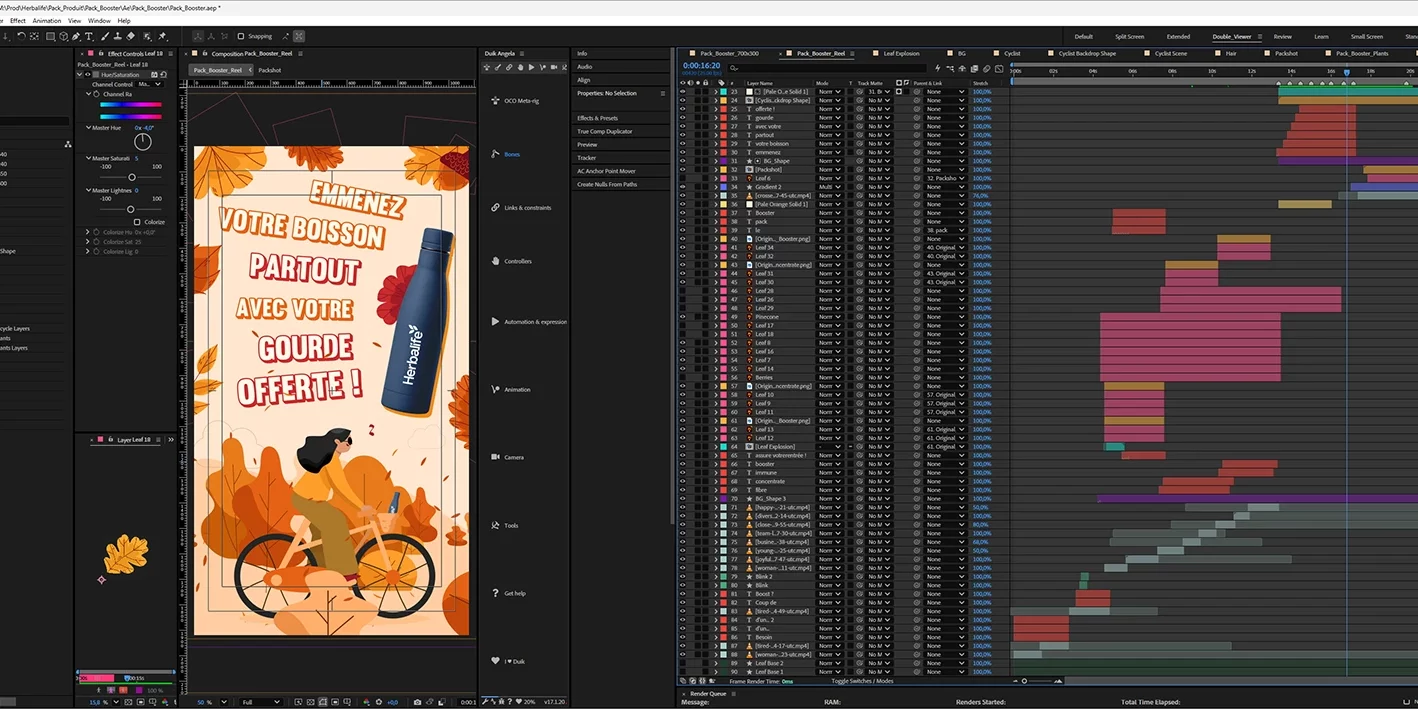1418x709 pixels.
Task: Reset the Hue/Saturation effect
Action: [163, 75]
